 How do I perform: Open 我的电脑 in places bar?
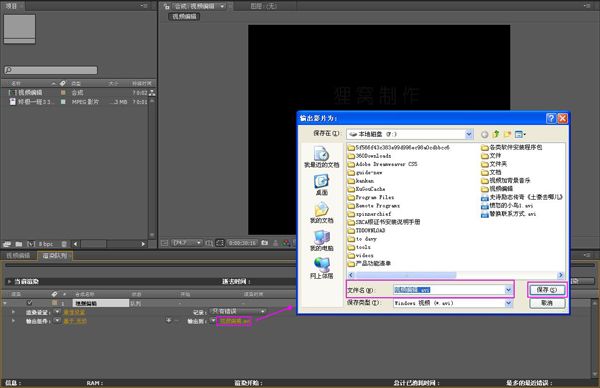(321, 241)
